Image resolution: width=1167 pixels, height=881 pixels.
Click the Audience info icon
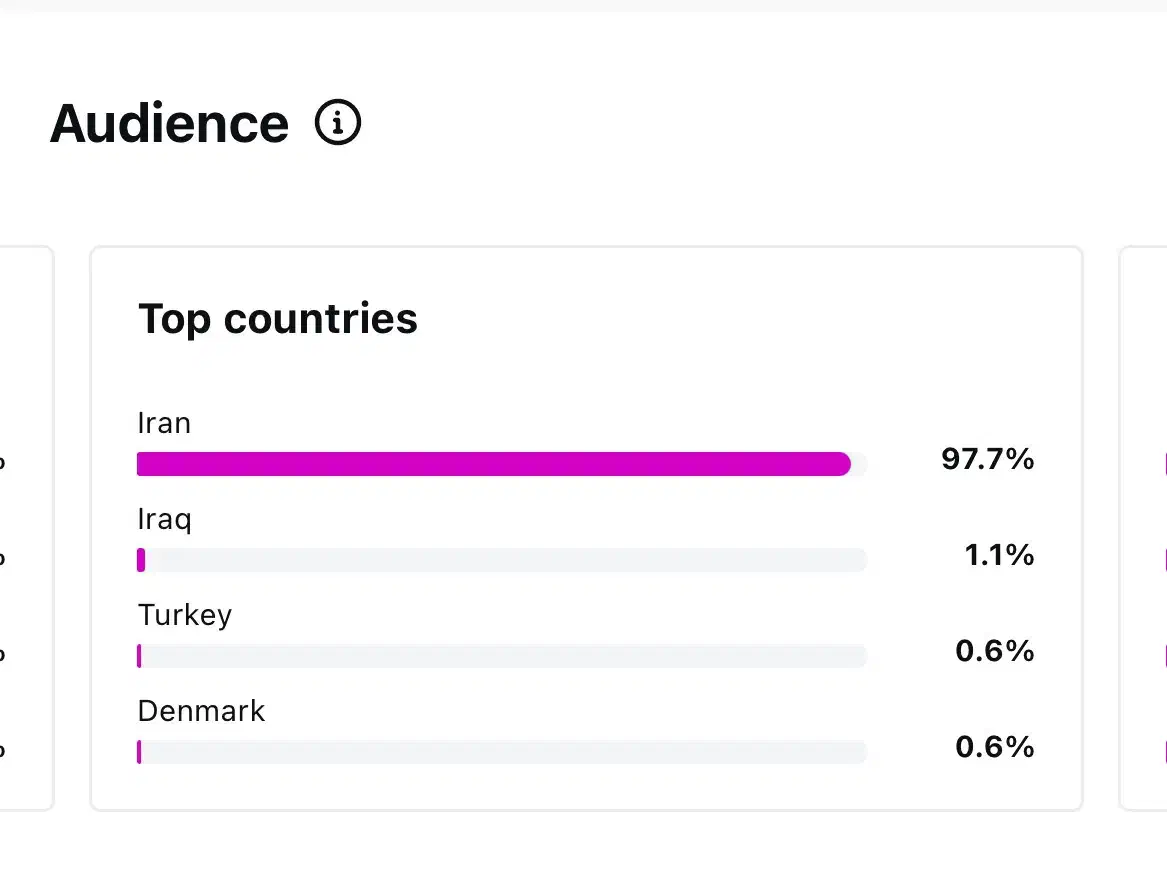coord(338,123)
